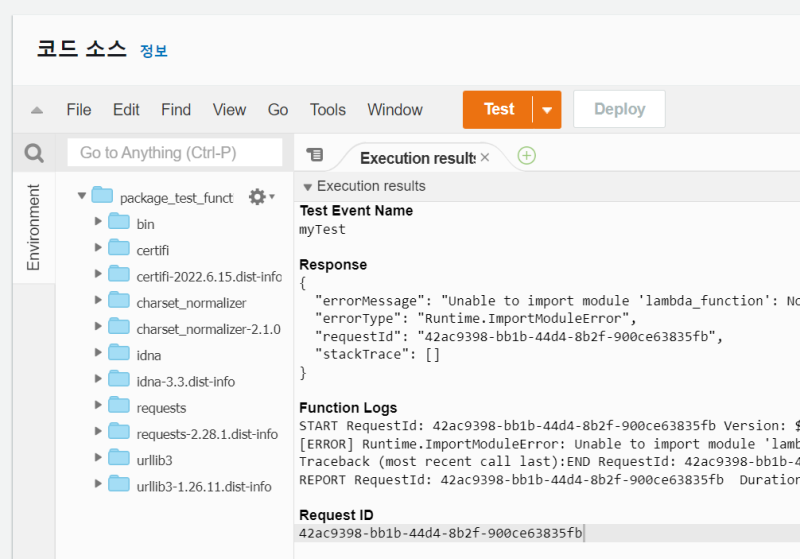
Task: Click the orange Test button
Action: coord(498,110)
